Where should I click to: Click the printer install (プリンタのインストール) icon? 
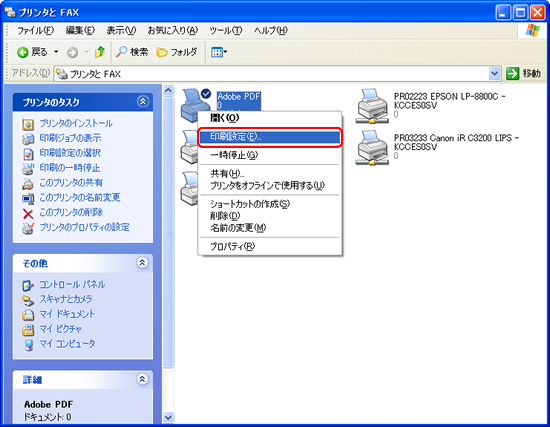[x=28, y=124]
